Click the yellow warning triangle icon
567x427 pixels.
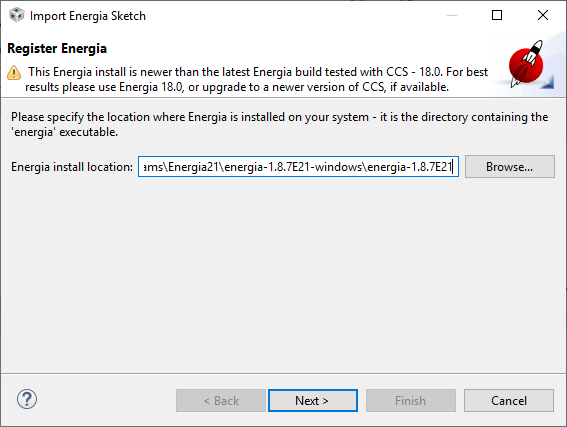pos(14,73)
